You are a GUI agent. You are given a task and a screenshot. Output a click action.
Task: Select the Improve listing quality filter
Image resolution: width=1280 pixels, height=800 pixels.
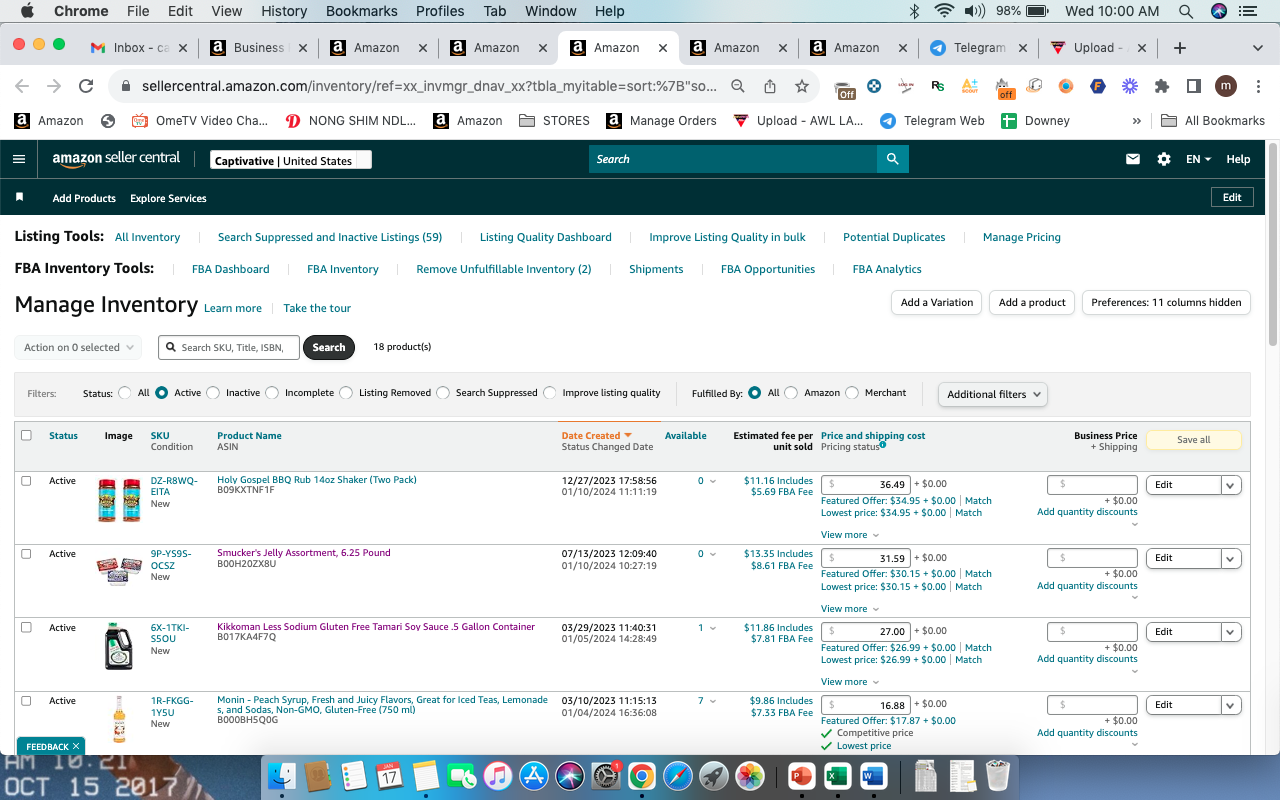(550, 393)
